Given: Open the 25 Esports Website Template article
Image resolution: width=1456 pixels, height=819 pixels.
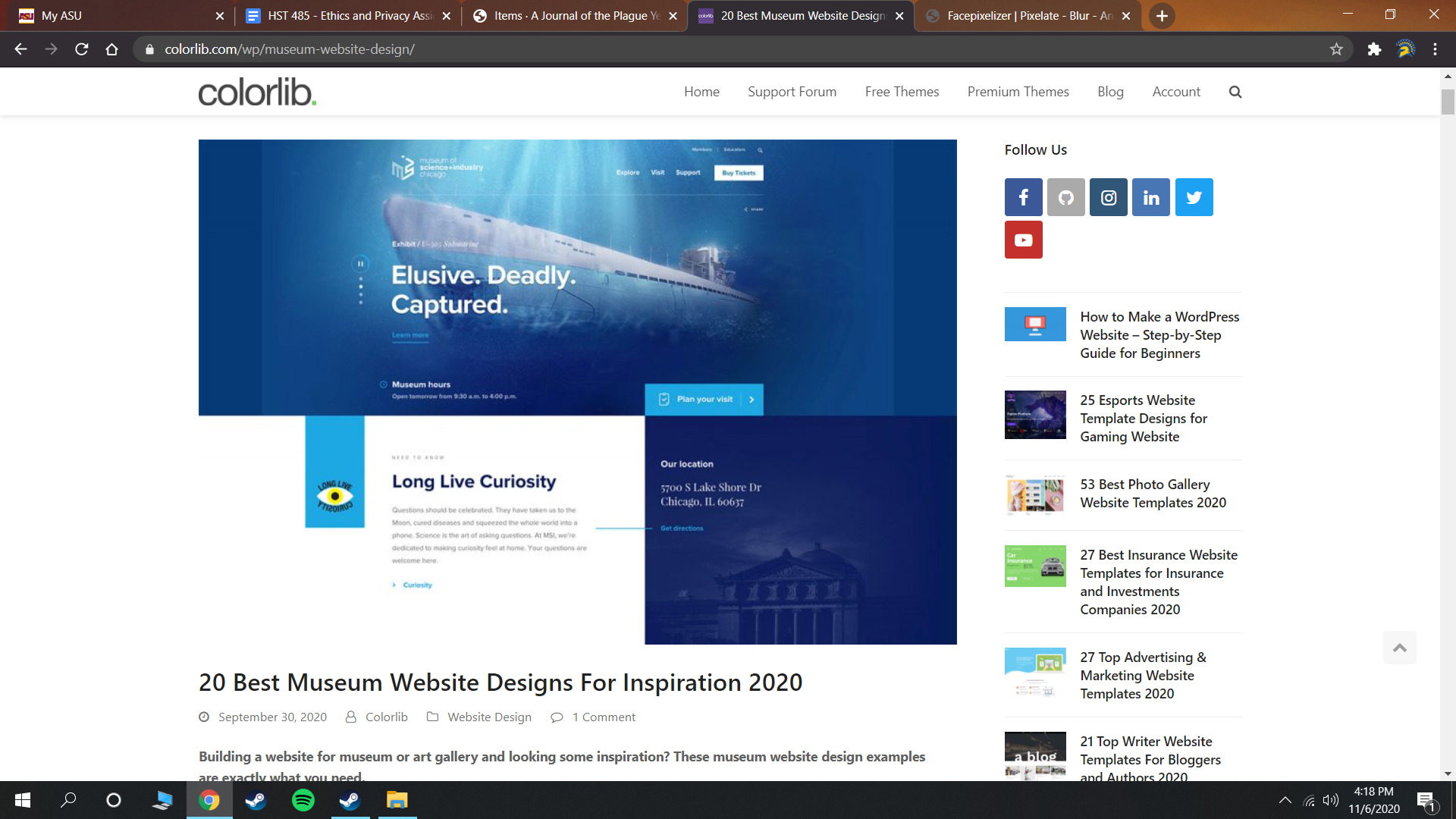Looking at the screenshot, I should point(1143,418).
